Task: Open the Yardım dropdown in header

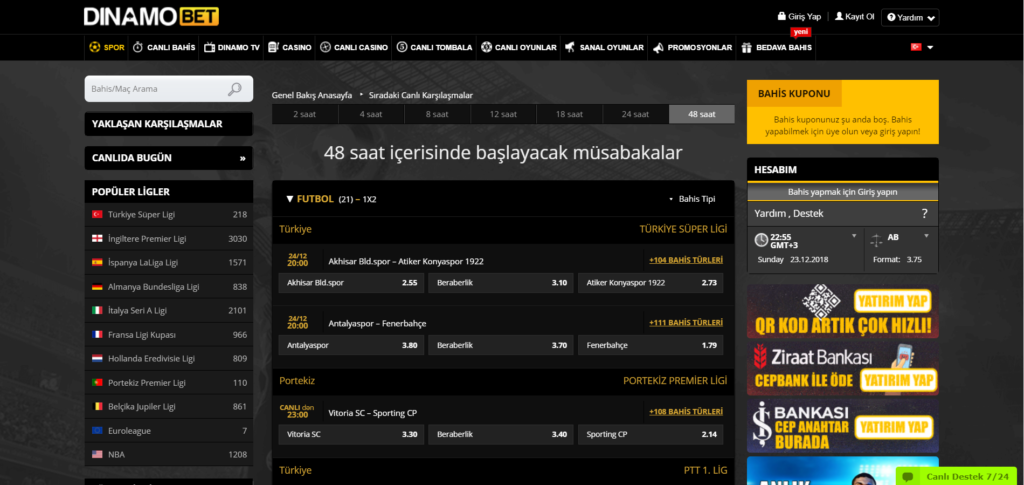Action: (x=910, y=18)
